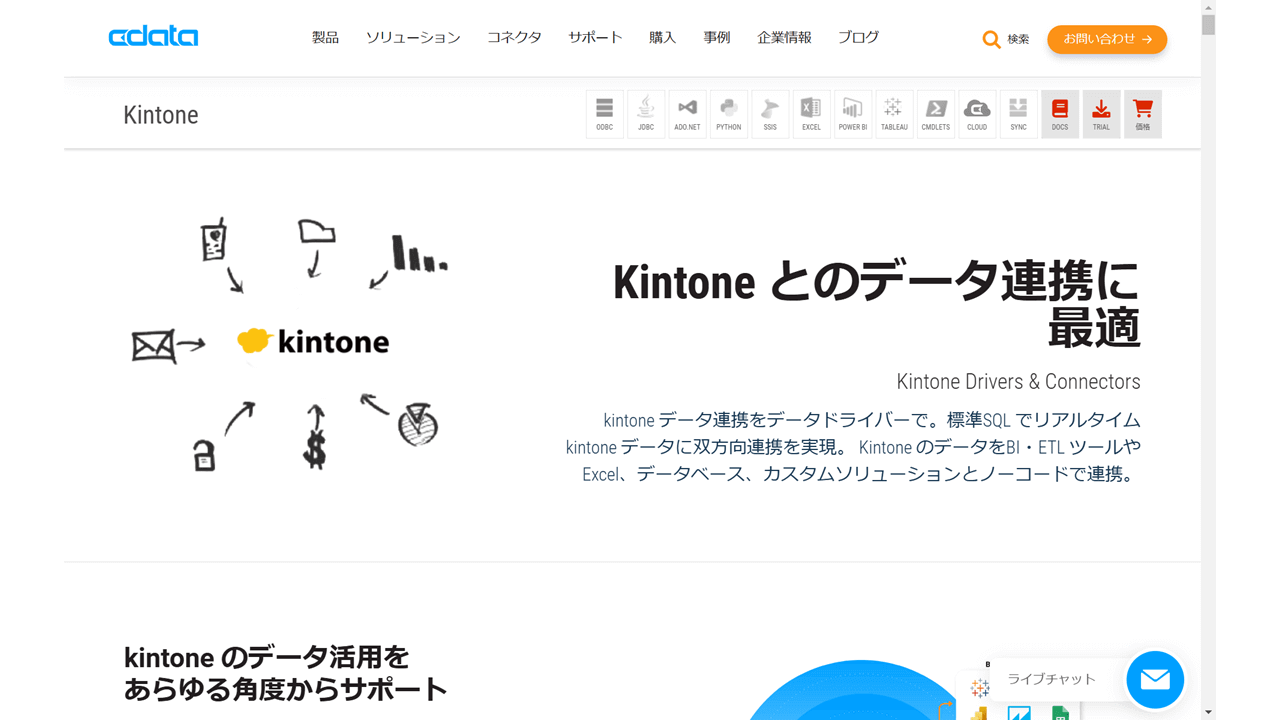The height and width of the screenshot is (720, 1280).
Task: Open the Cmdlets icon
Action: 936,114
